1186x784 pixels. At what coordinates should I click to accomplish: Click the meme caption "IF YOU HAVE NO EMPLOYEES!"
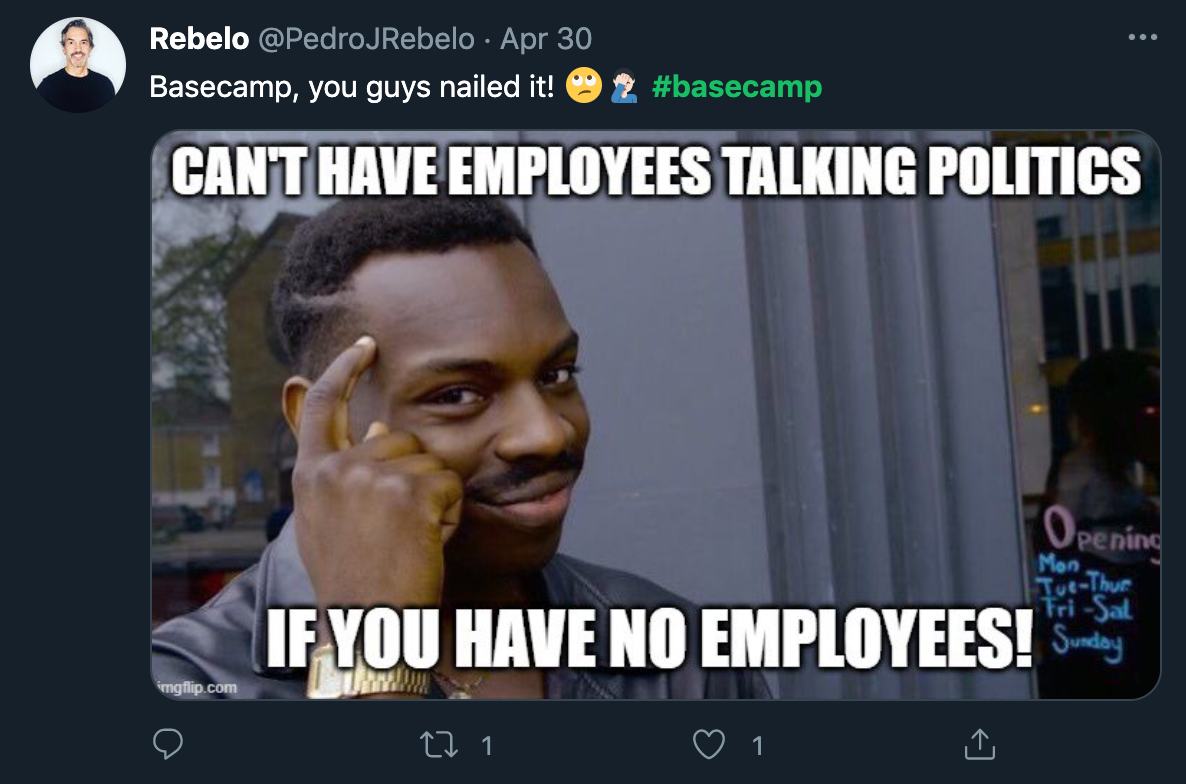click(649, 638)
